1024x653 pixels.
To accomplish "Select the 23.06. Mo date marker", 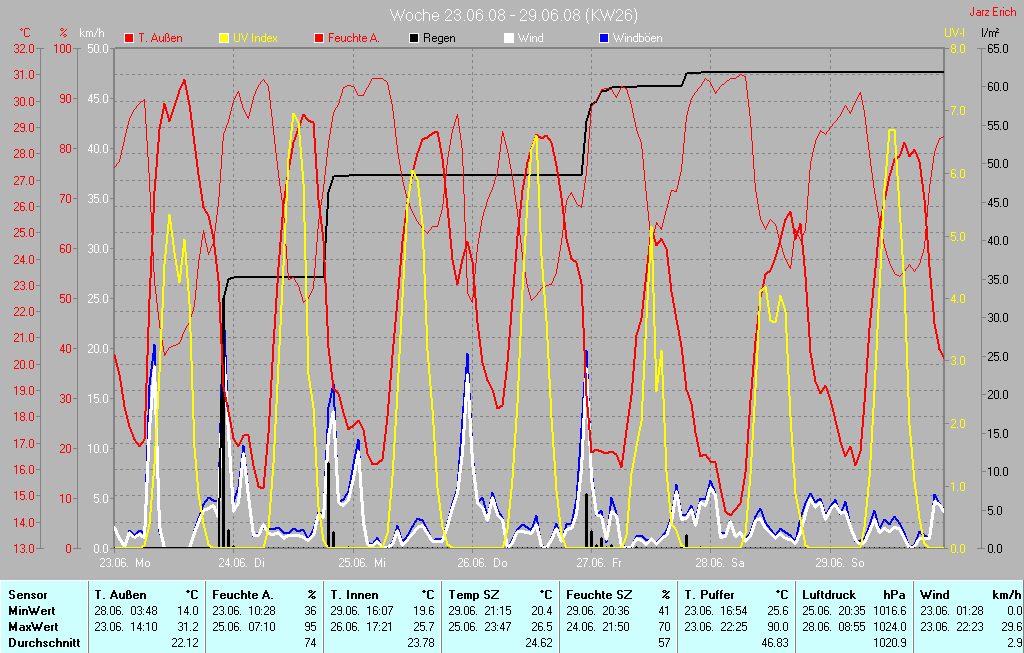I will 125,562.
